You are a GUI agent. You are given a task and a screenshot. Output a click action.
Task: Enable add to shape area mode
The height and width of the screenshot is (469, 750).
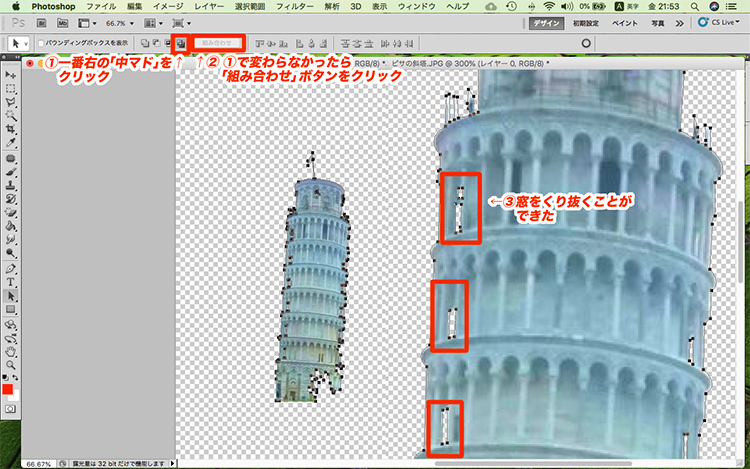pyautogui.click(x=145, y=44)
